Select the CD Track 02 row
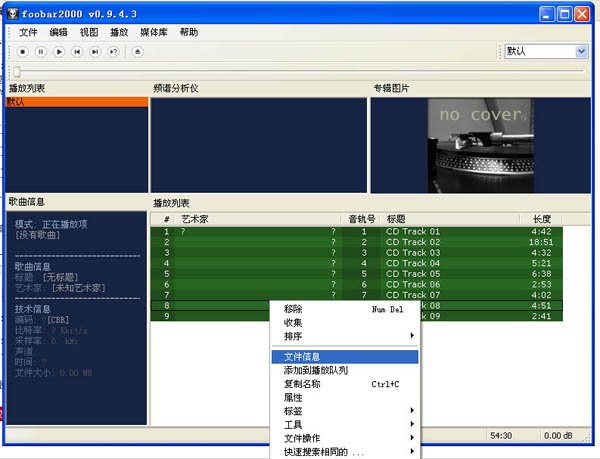This screenshot has width=600, height=459. pyautogui.click(x=357, y=242)
